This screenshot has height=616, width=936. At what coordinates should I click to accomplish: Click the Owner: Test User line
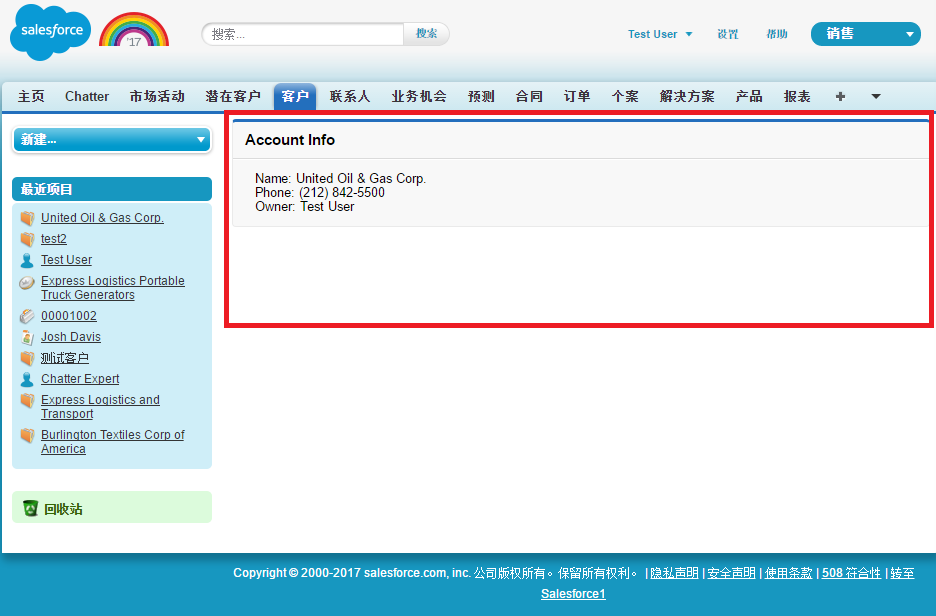[304, 207]
